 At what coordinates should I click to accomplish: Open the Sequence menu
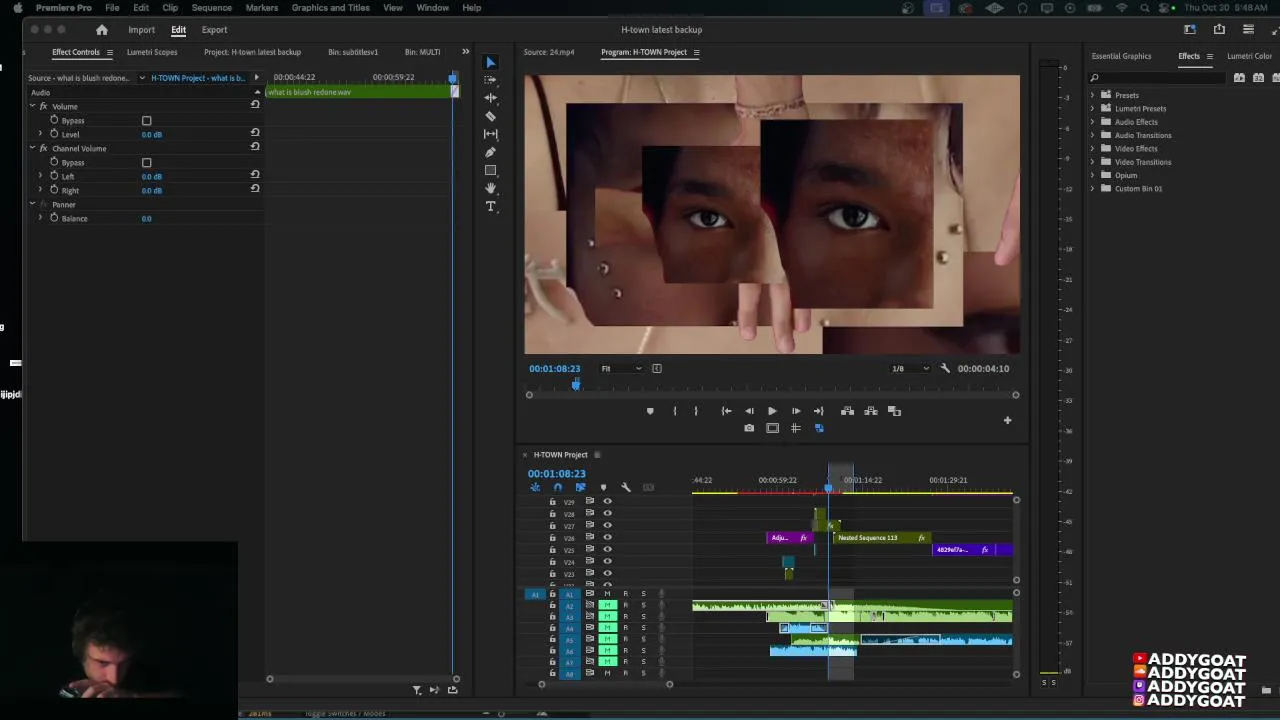pos(211,8)
